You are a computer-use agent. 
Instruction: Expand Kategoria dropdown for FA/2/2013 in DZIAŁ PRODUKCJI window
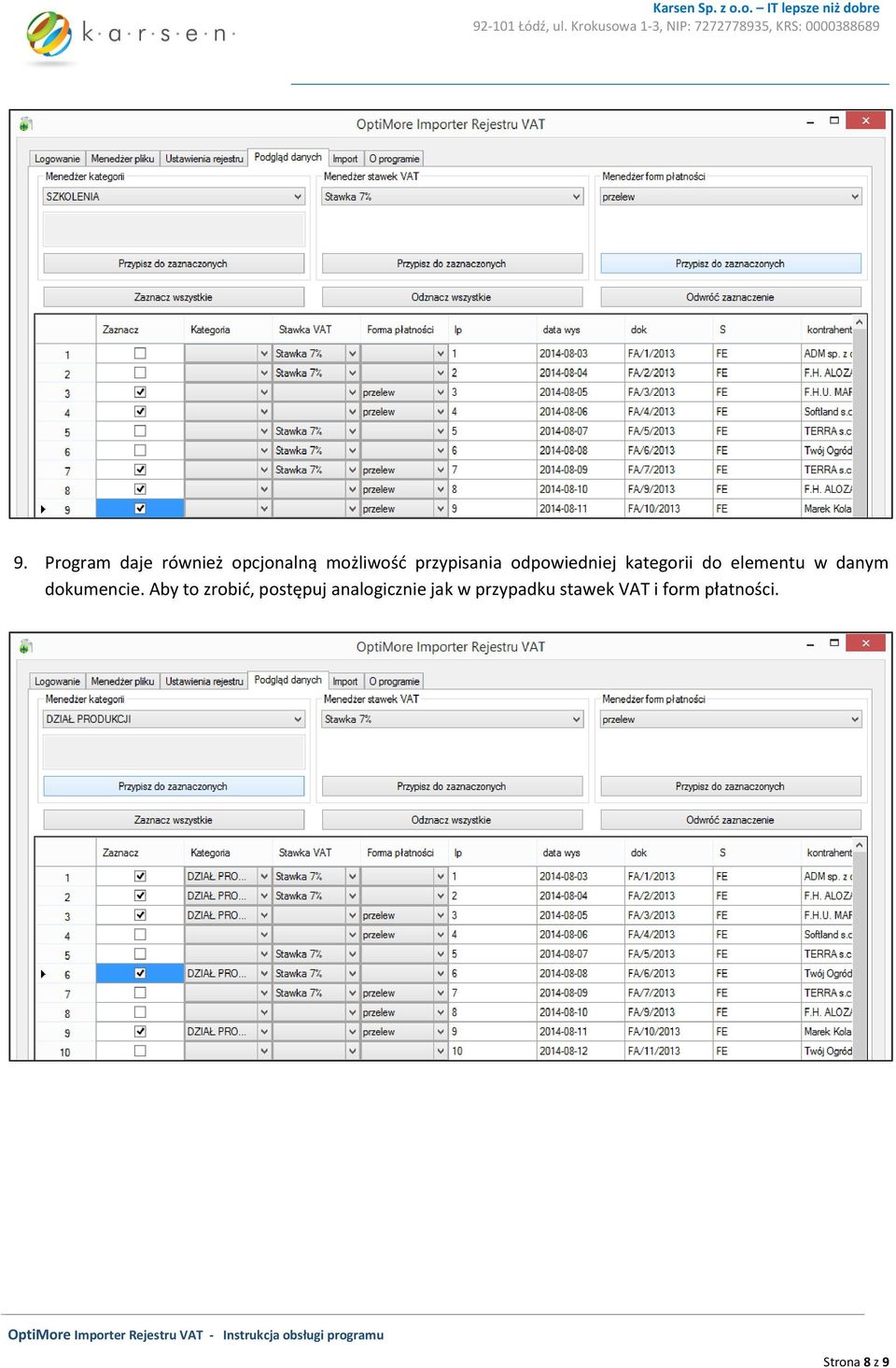(264, 896)
